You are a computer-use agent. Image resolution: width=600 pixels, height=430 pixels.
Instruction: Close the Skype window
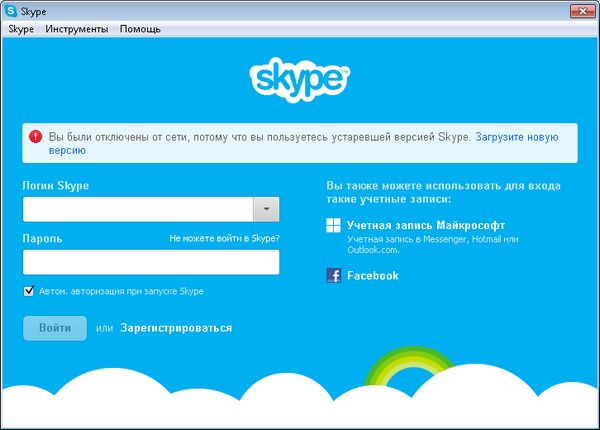click(582, 11)
